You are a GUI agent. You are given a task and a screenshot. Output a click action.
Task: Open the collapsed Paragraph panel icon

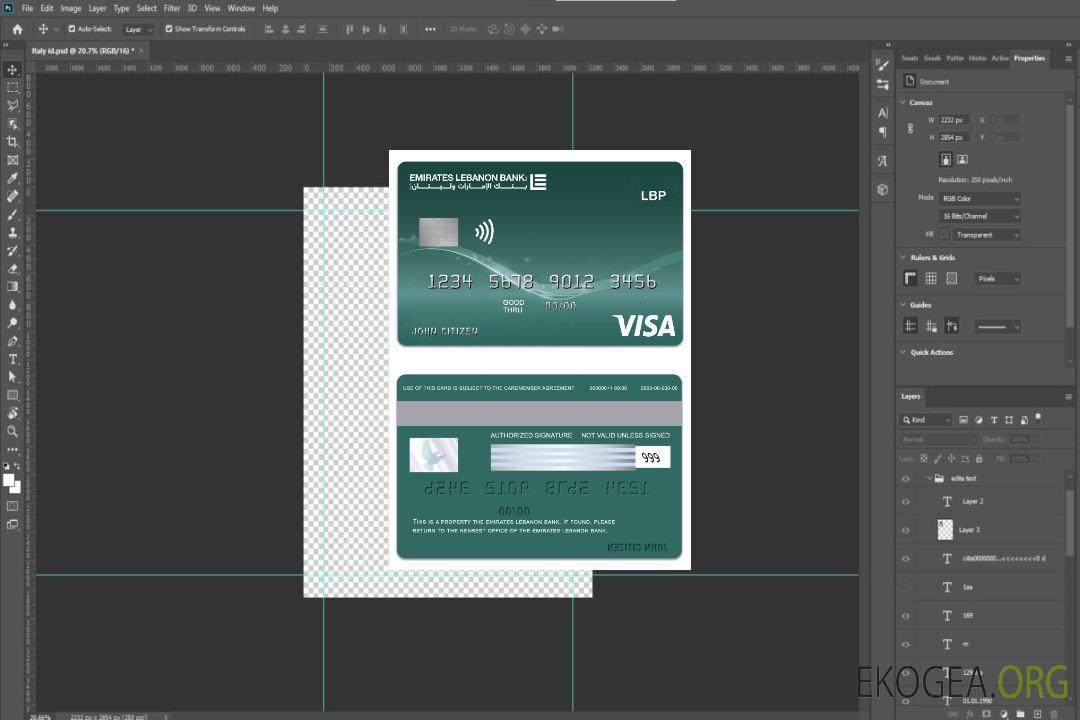pos(882,132)
